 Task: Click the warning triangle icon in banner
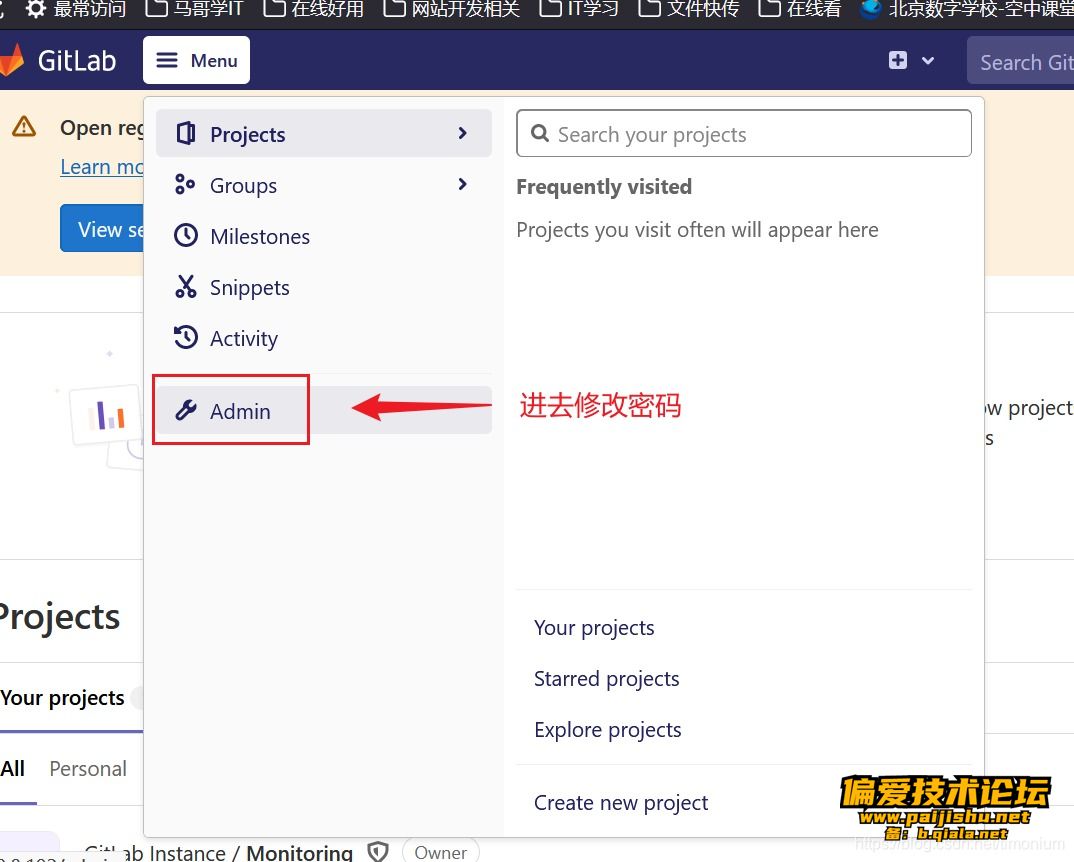(24, 126)
